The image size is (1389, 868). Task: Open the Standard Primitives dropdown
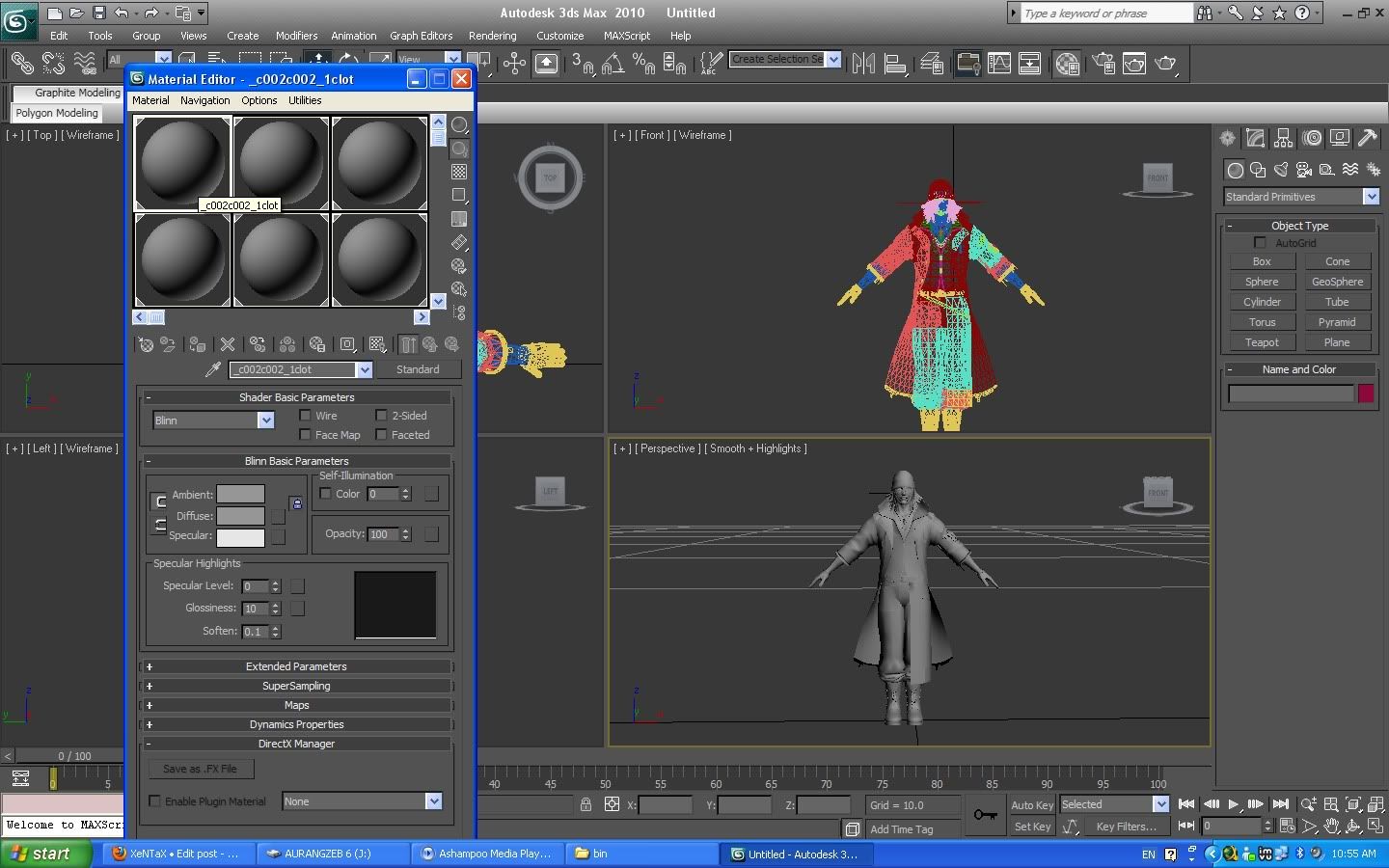click(x=1371, y=197)
